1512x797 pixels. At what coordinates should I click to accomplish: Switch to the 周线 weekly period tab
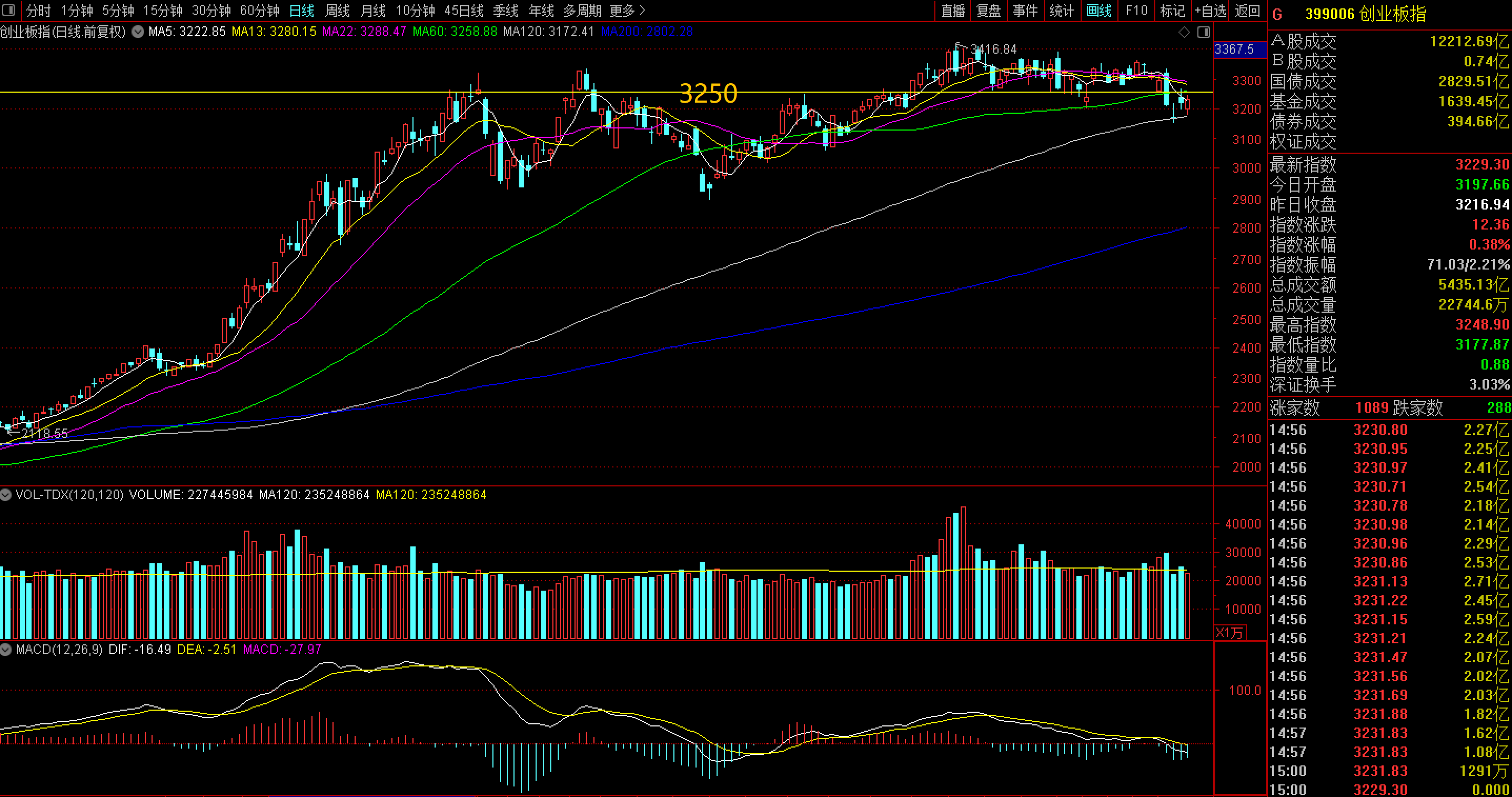(337, 11)
